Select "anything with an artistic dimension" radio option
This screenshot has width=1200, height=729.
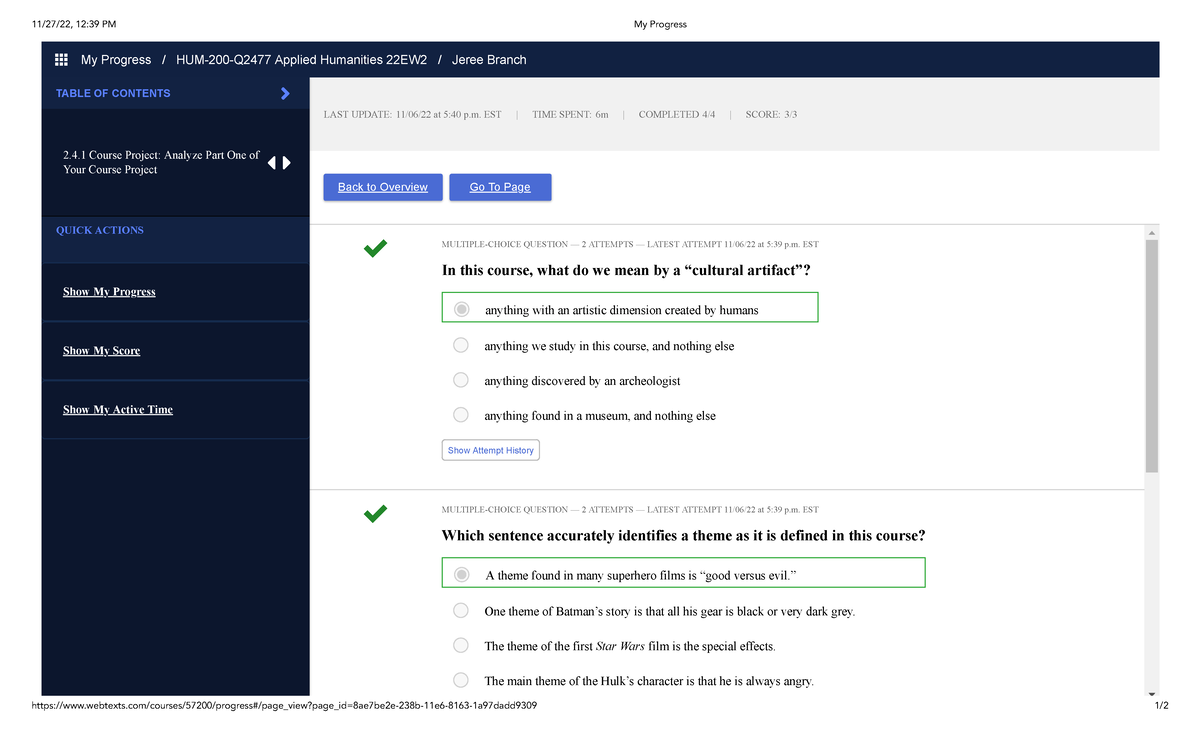pos(461,310)
